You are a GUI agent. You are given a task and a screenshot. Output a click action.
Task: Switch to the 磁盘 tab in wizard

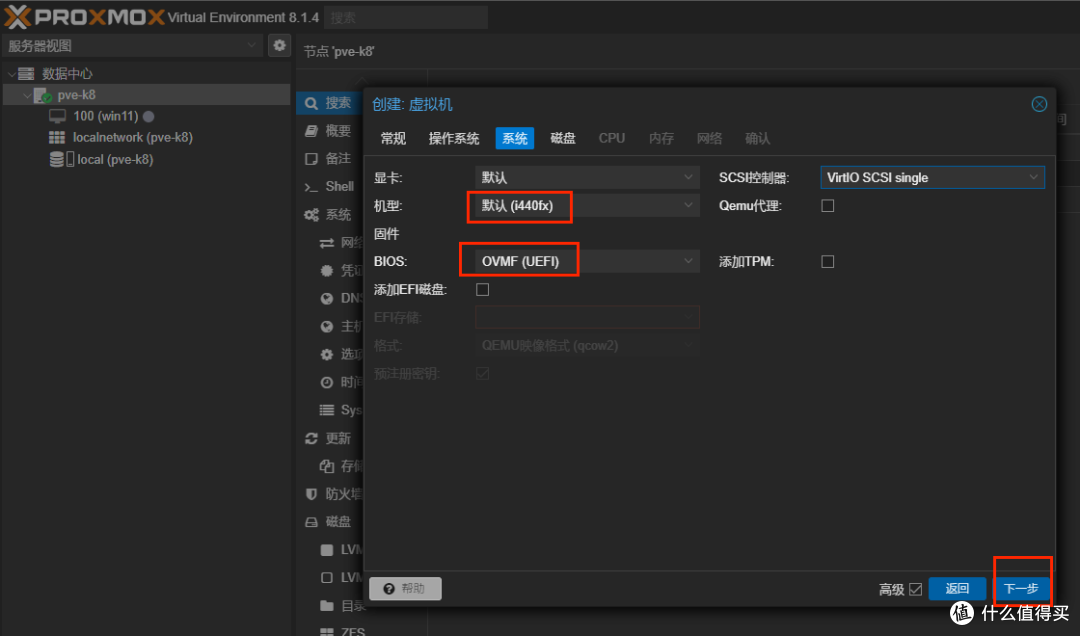[563, 139]
